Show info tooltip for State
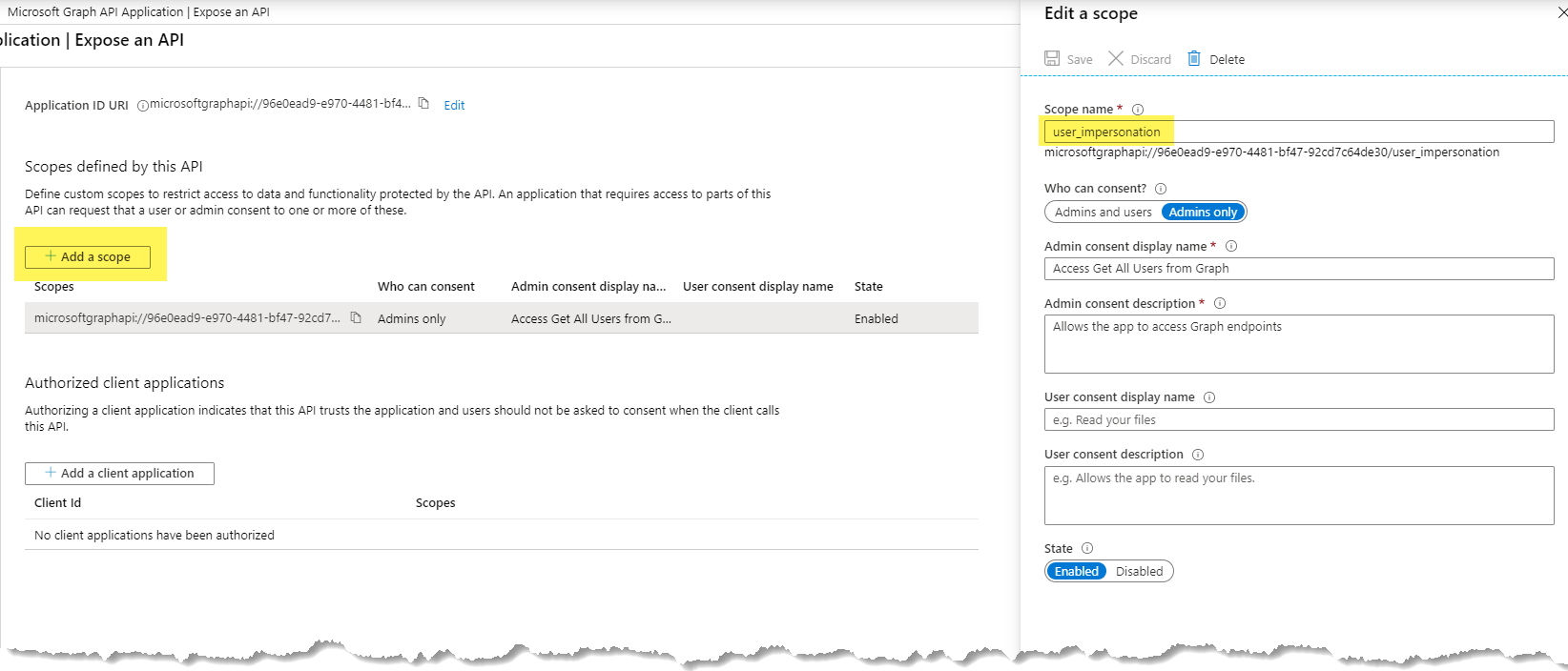Screen dimensions: 1568x671 (1087, 548)
